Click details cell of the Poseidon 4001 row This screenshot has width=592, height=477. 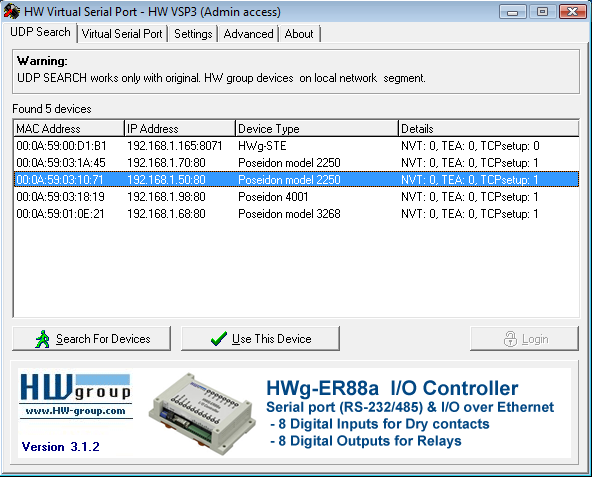point(470,197)
